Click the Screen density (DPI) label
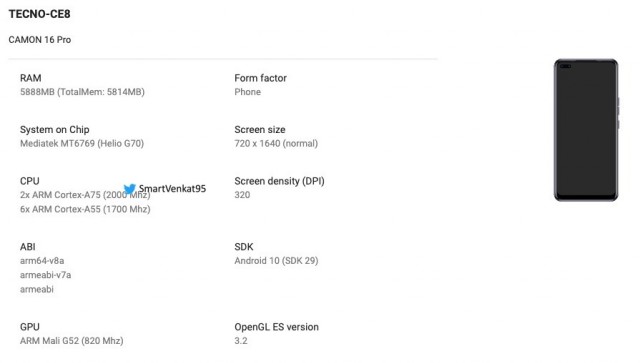The height and width of the screenshot is (363, 640). (x=279, y=181)
